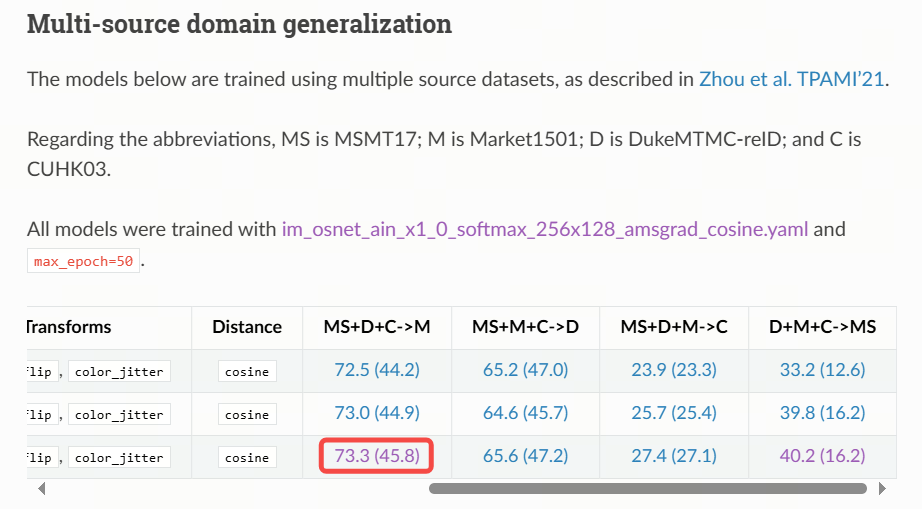The image size is (922, 509).
Task: Click the 73.0 (44.9) result link
Action: pyautogui.click(x=377, y=413)
